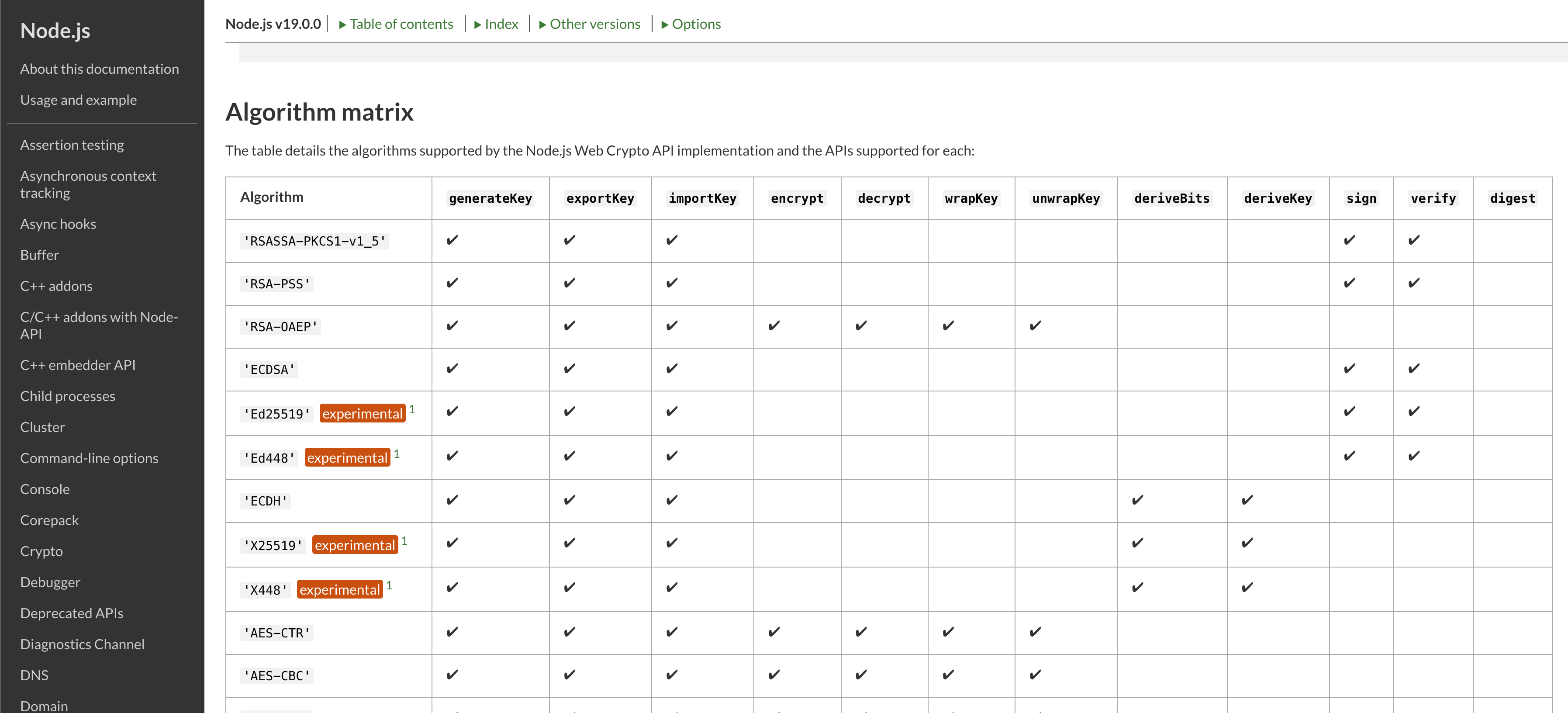Open the Node.js home link in sidebar
Image resolution: width=1568 pixels, height=713 pixels.
click(x=55, y=31)
